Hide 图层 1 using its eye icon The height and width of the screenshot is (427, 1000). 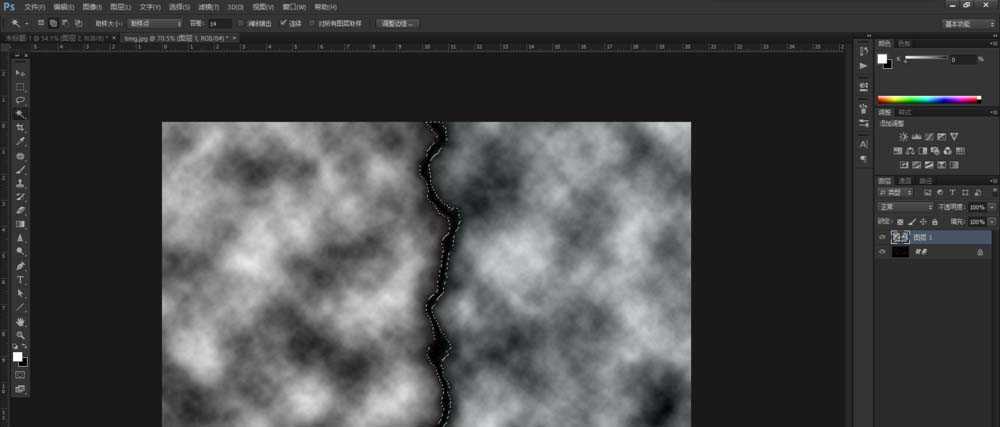click(x=882, y=237)
